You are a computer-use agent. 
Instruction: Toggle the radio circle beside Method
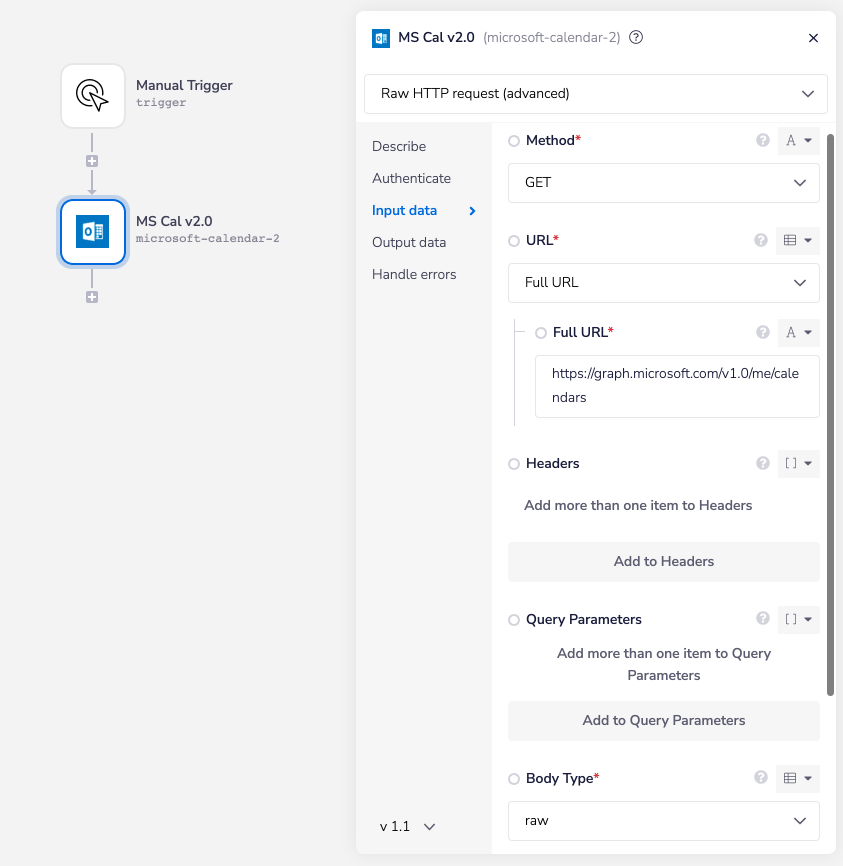(514, 141)
